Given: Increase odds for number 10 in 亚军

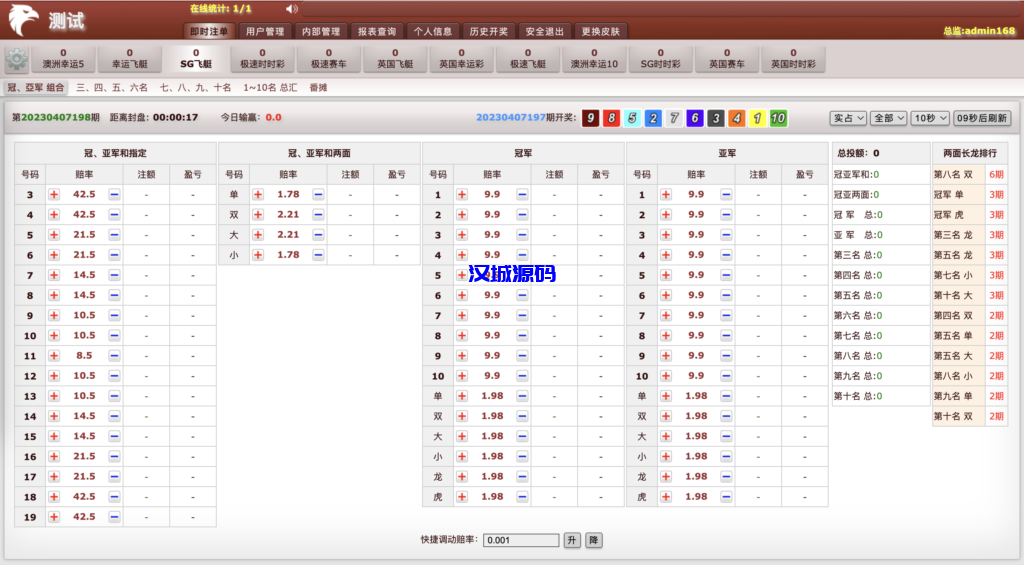Looking at the screenshot, I should point(666,376).
